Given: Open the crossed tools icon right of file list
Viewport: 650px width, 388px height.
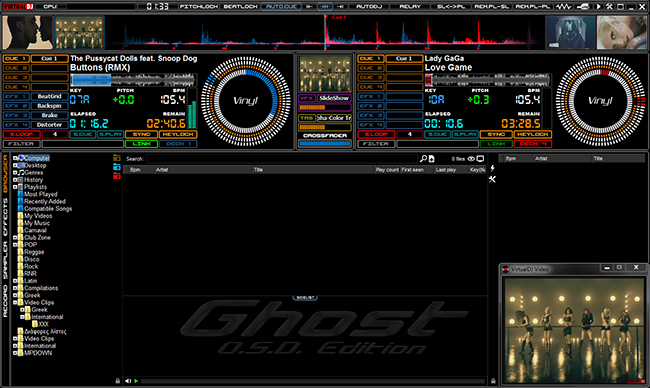Looking at the screenshot, I should pyautogui.click(x=492, y=179).
